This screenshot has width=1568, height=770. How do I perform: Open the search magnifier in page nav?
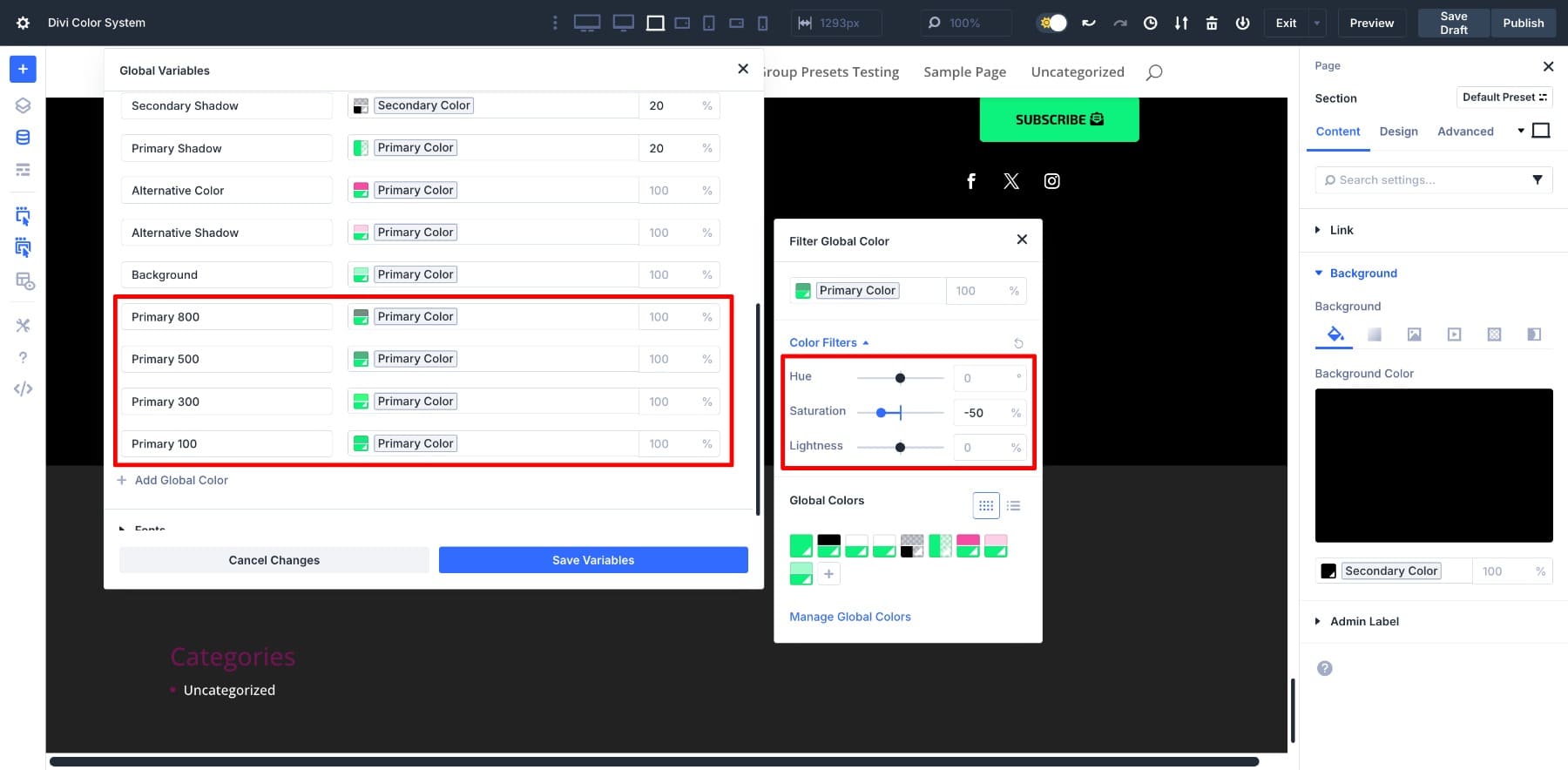click(1154, 72)
